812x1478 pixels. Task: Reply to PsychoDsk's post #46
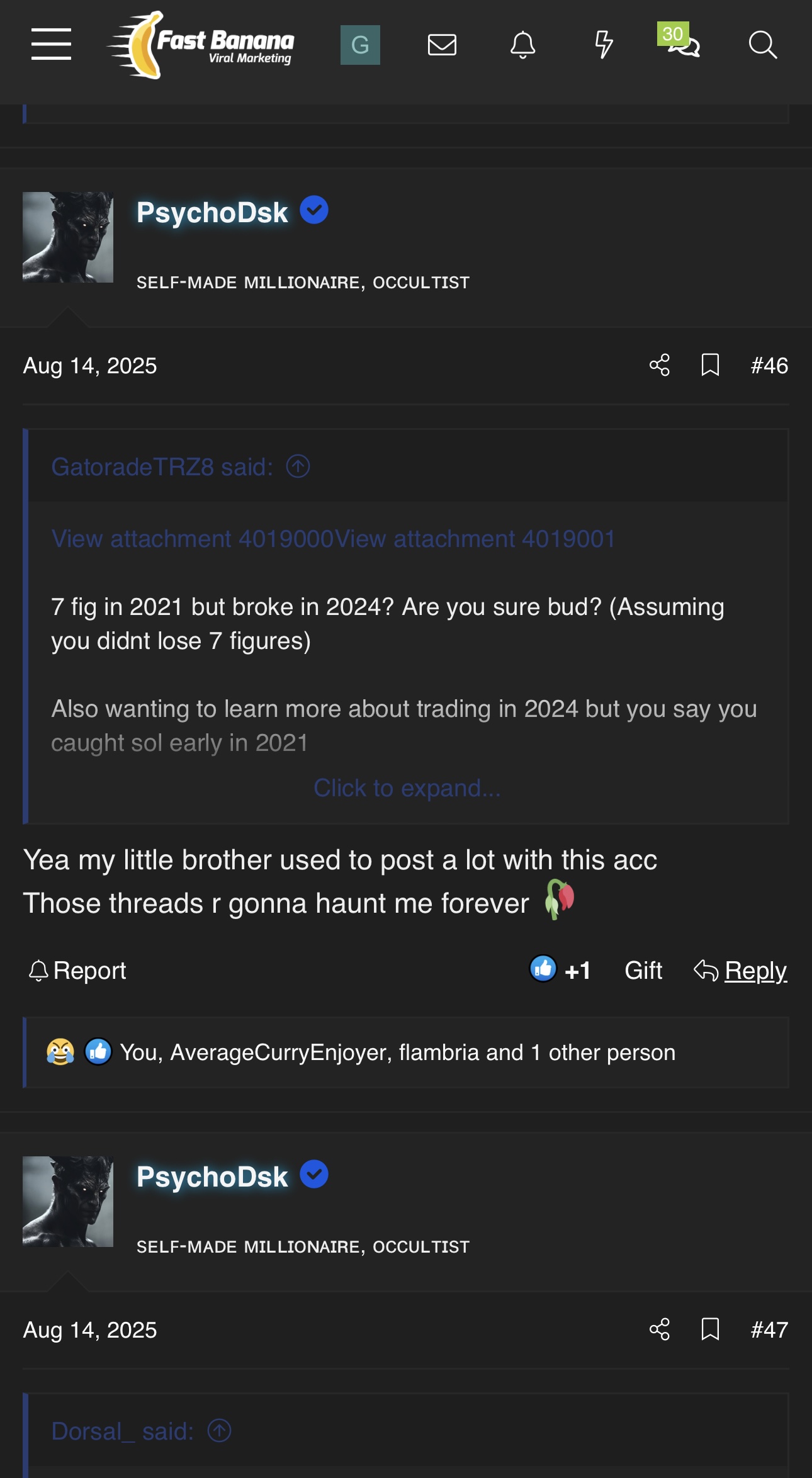coord(741,970)
